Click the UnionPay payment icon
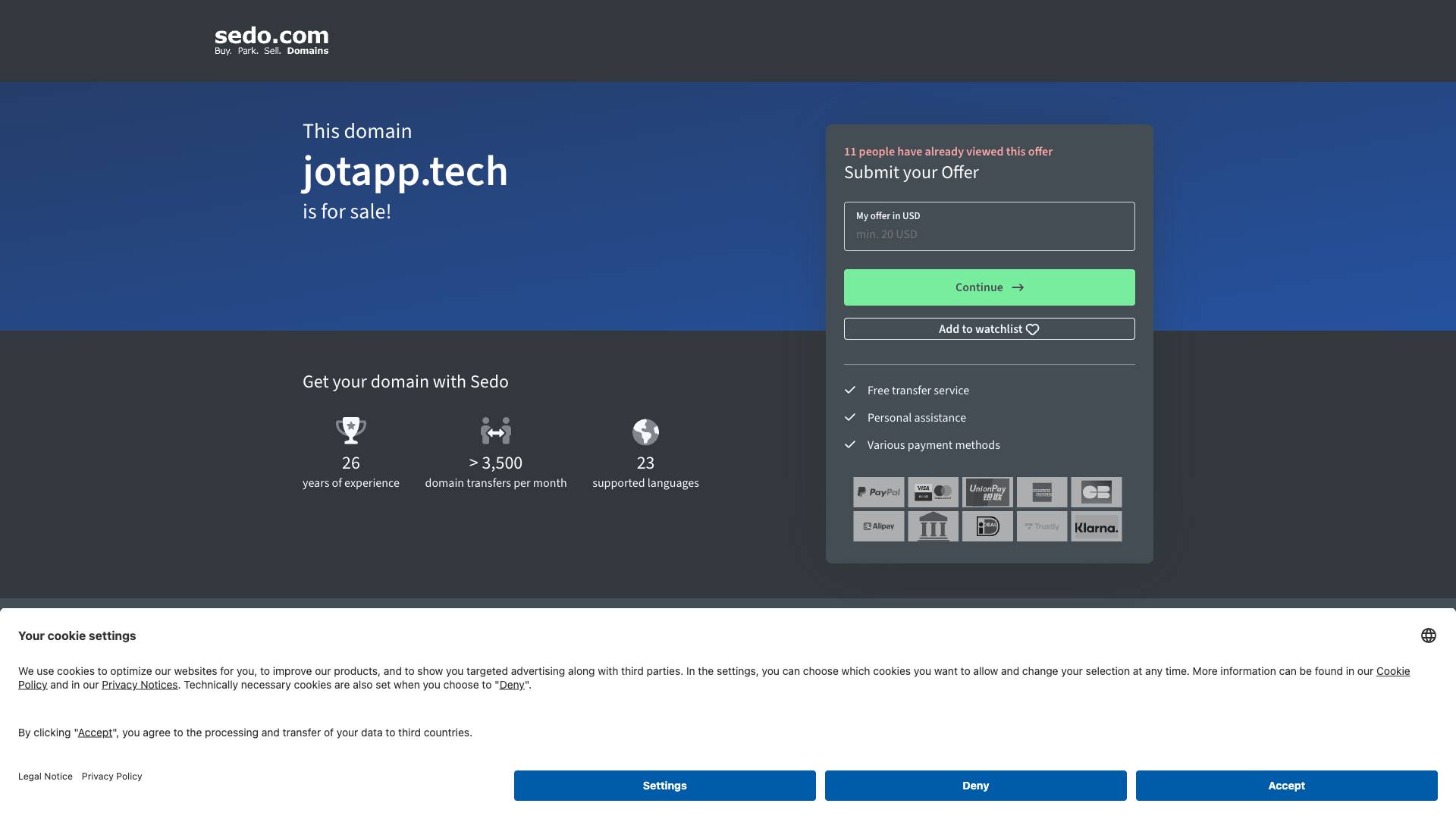 tap(987, 492)
